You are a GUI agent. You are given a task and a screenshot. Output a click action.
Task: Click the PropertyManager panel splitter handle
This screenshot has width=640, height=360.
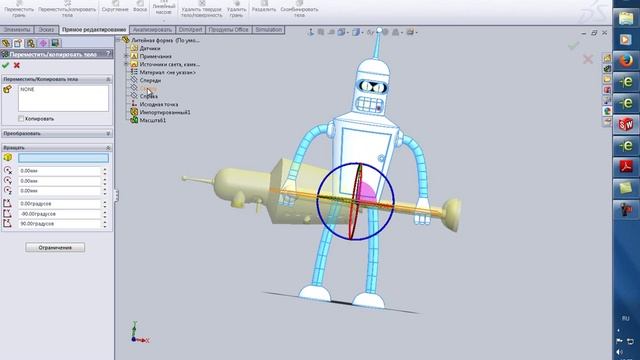(x=116, y=196)
